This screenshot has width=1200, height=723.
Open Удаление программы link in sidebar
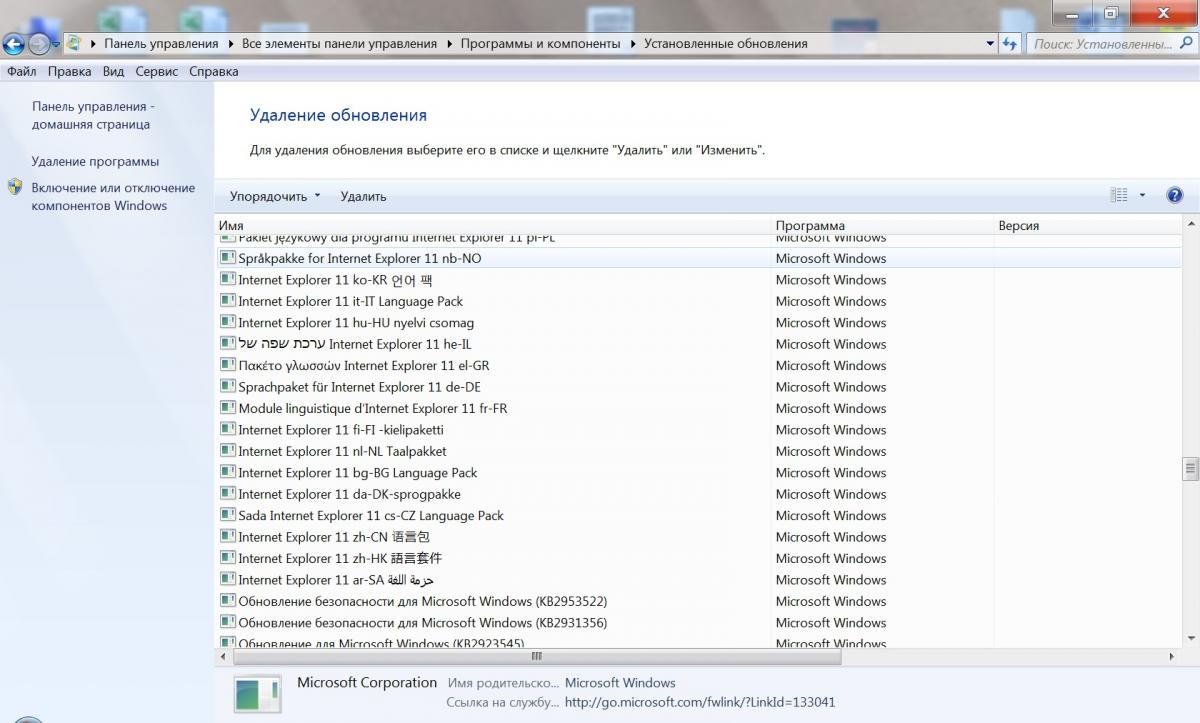95,161
